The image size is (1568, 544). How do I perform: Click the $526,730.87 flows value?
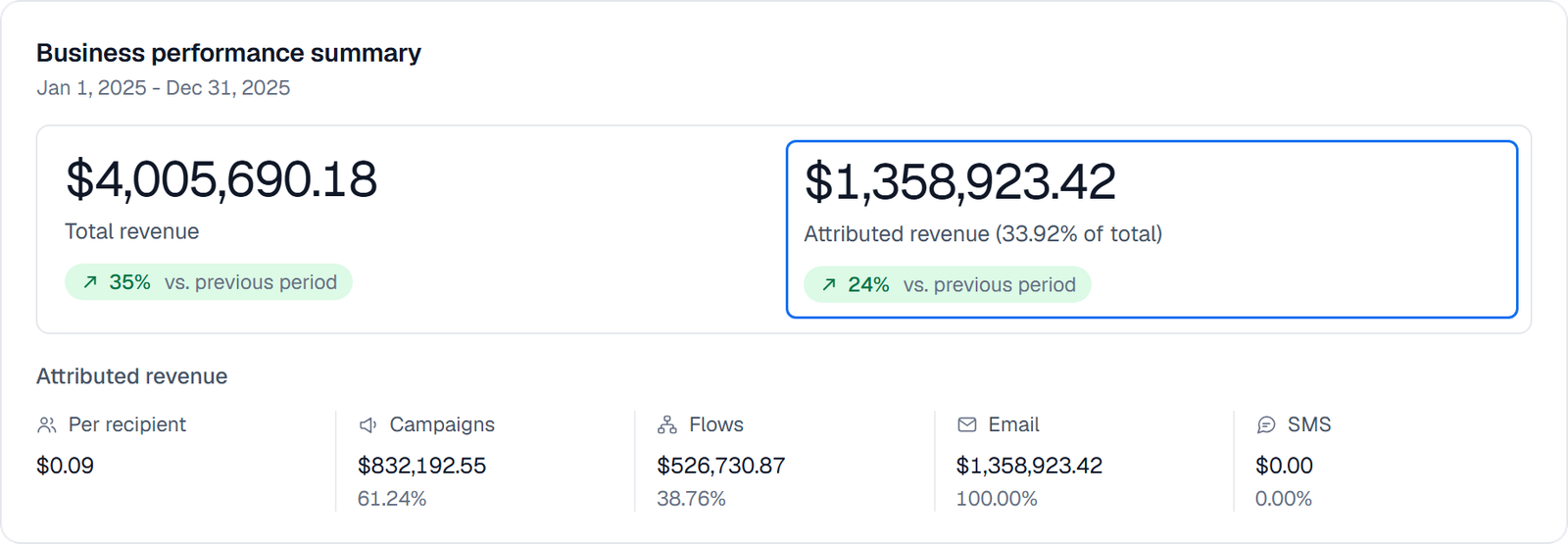tap(721, 466)
